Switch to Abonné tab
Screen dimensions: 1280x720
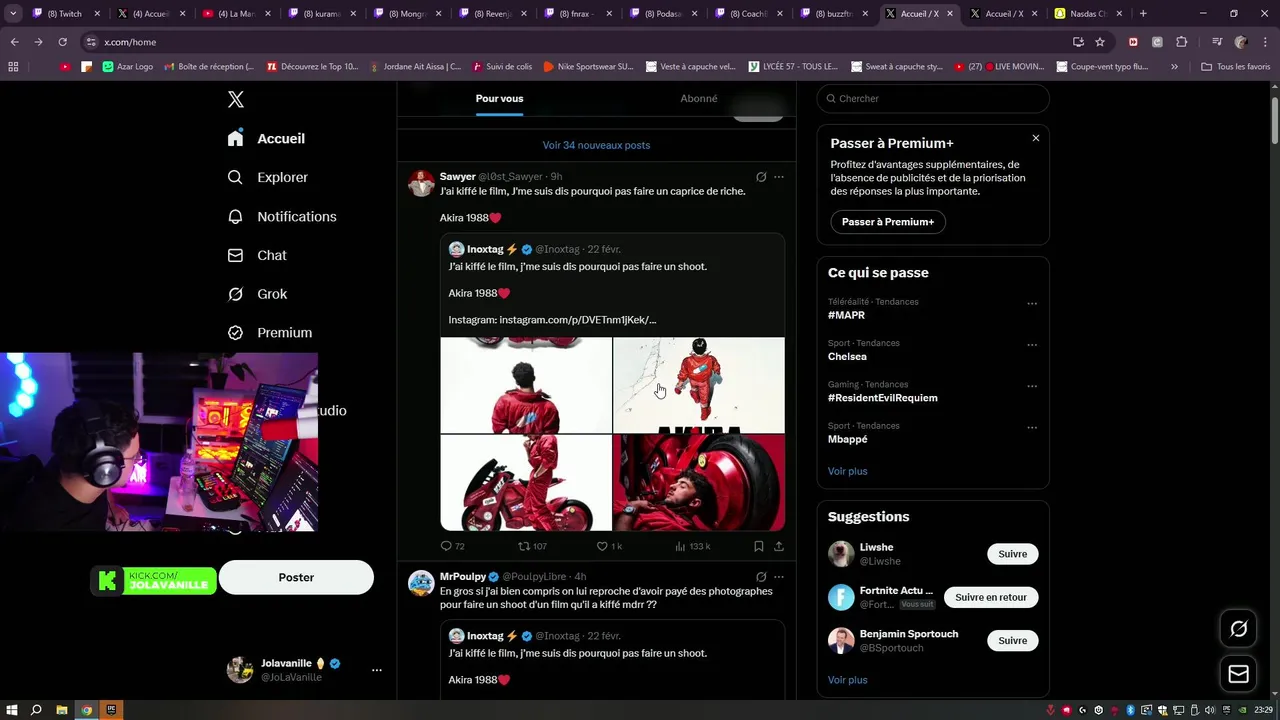(699, 98)
